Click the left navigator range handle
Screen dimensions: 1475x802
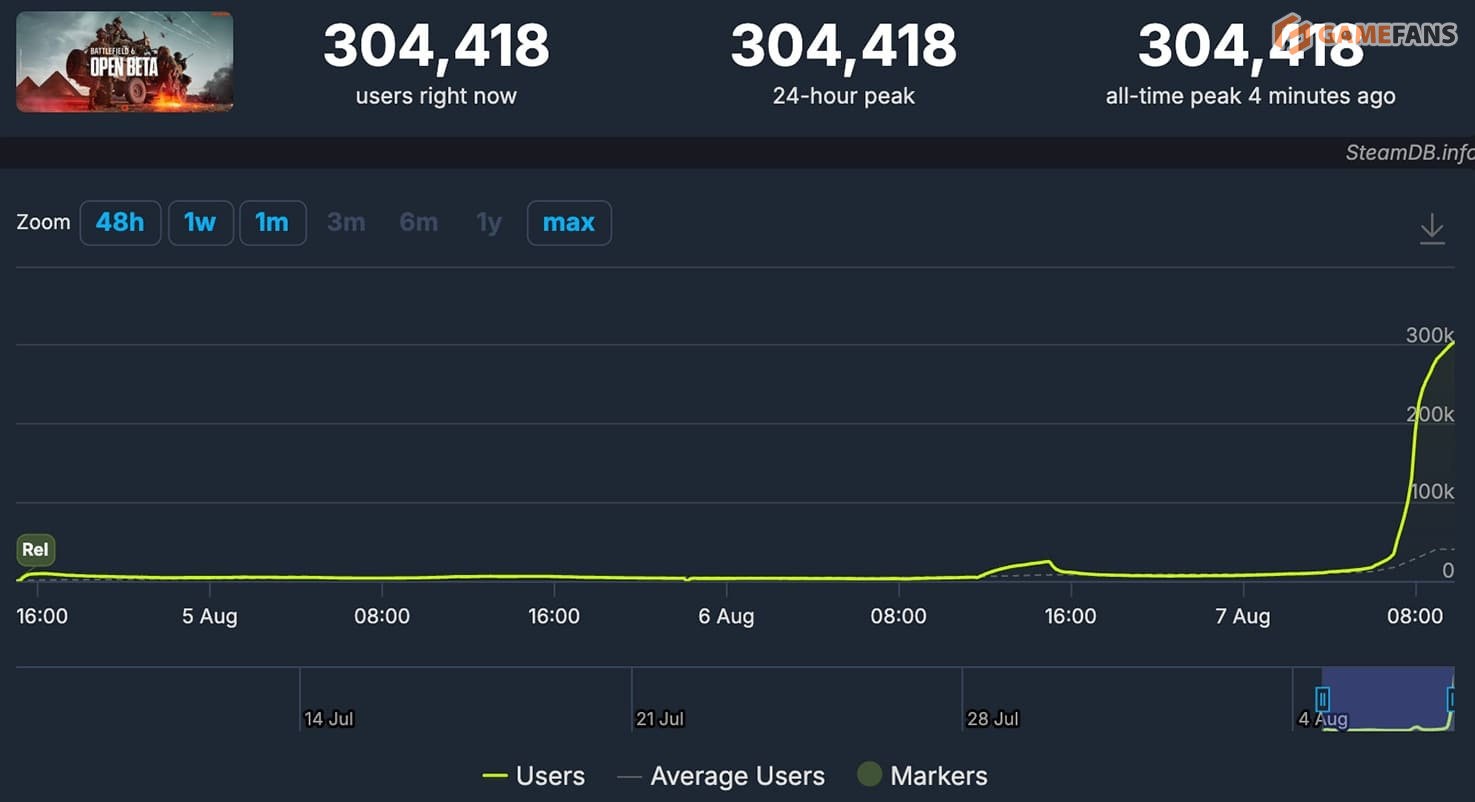[1323, 699]
